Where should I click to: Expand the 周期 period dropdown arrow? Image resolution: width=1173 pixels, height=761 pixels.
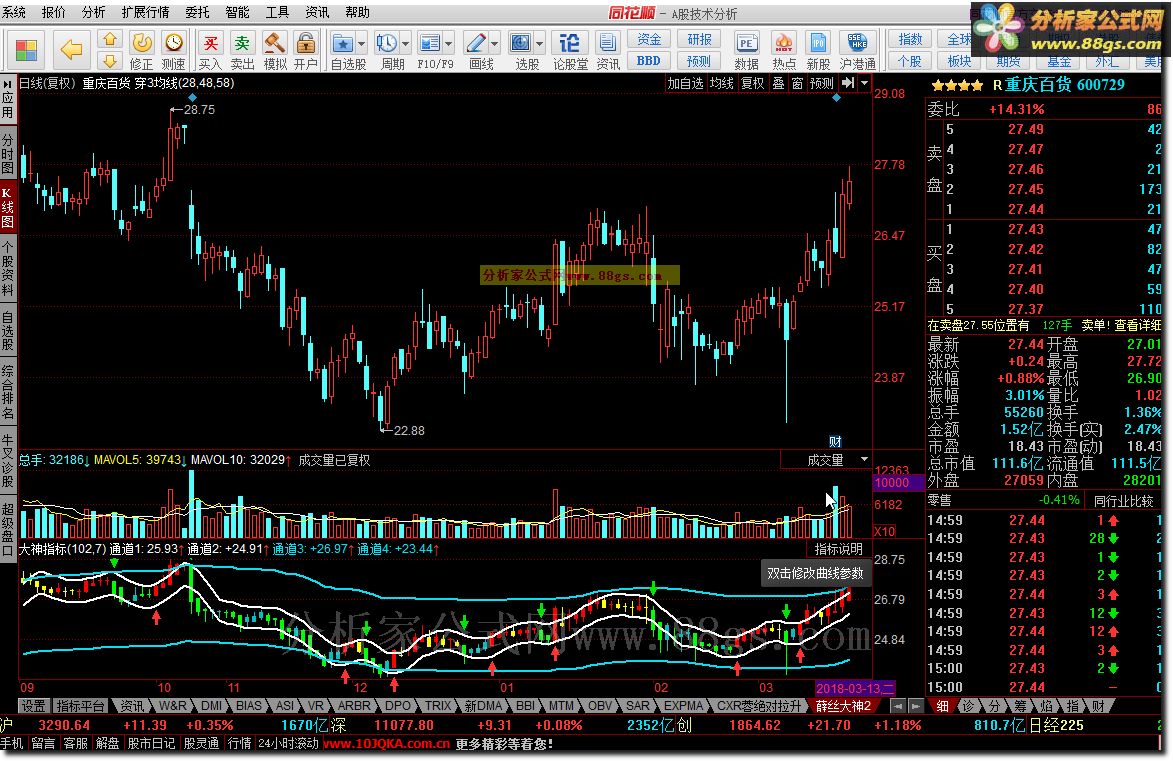coord(405,43)
